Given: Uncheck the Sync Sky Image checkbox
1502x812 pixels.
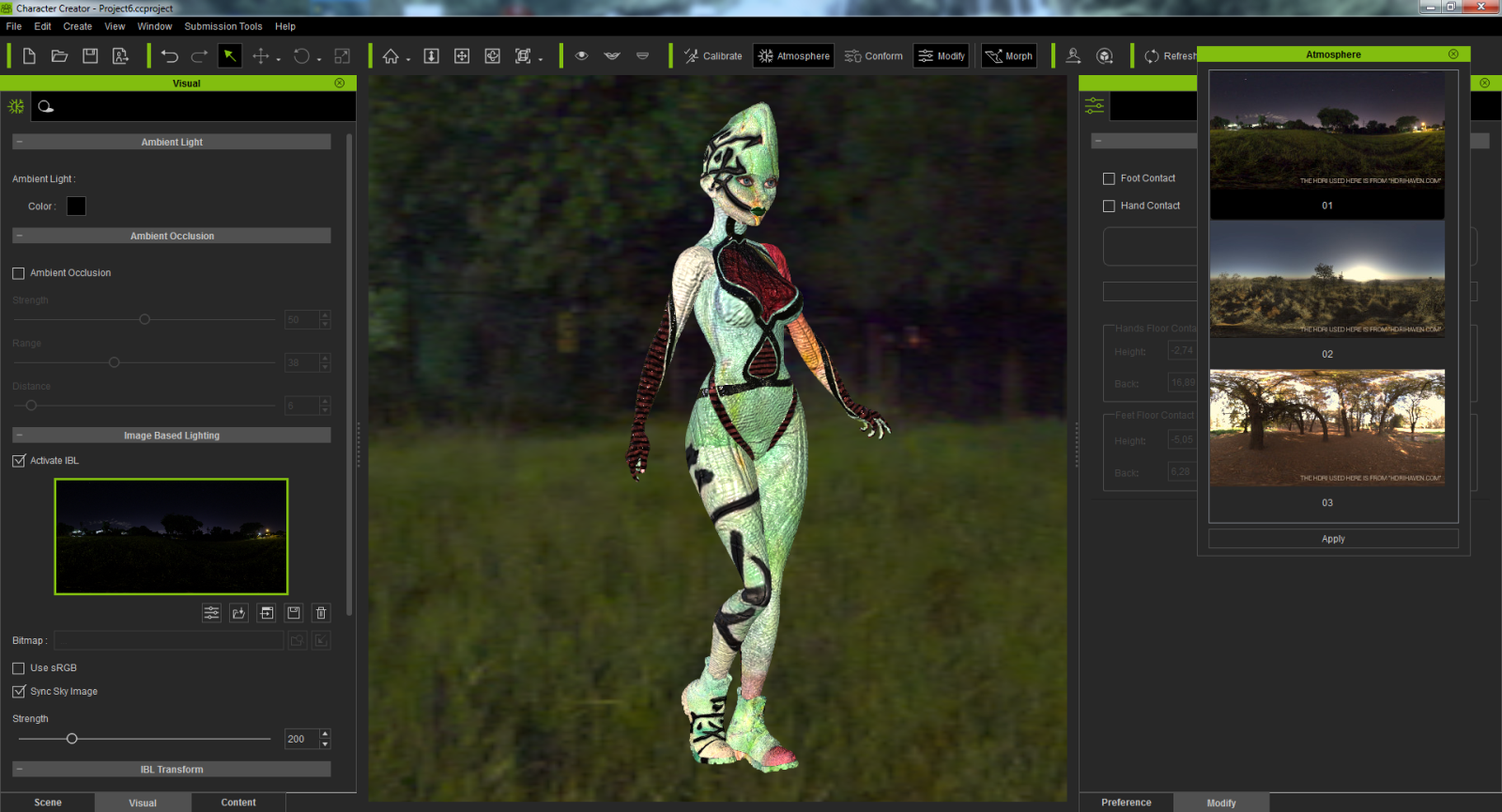Looking at the screenshot, I should pos(19,692).
